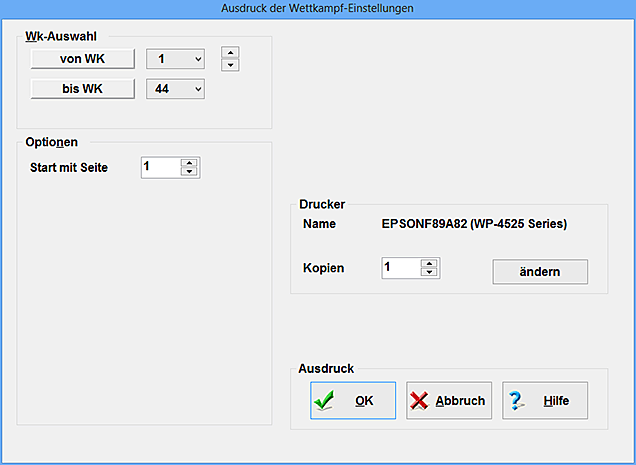Click up arrow beside the von WK dropdown

coord(230,52)
